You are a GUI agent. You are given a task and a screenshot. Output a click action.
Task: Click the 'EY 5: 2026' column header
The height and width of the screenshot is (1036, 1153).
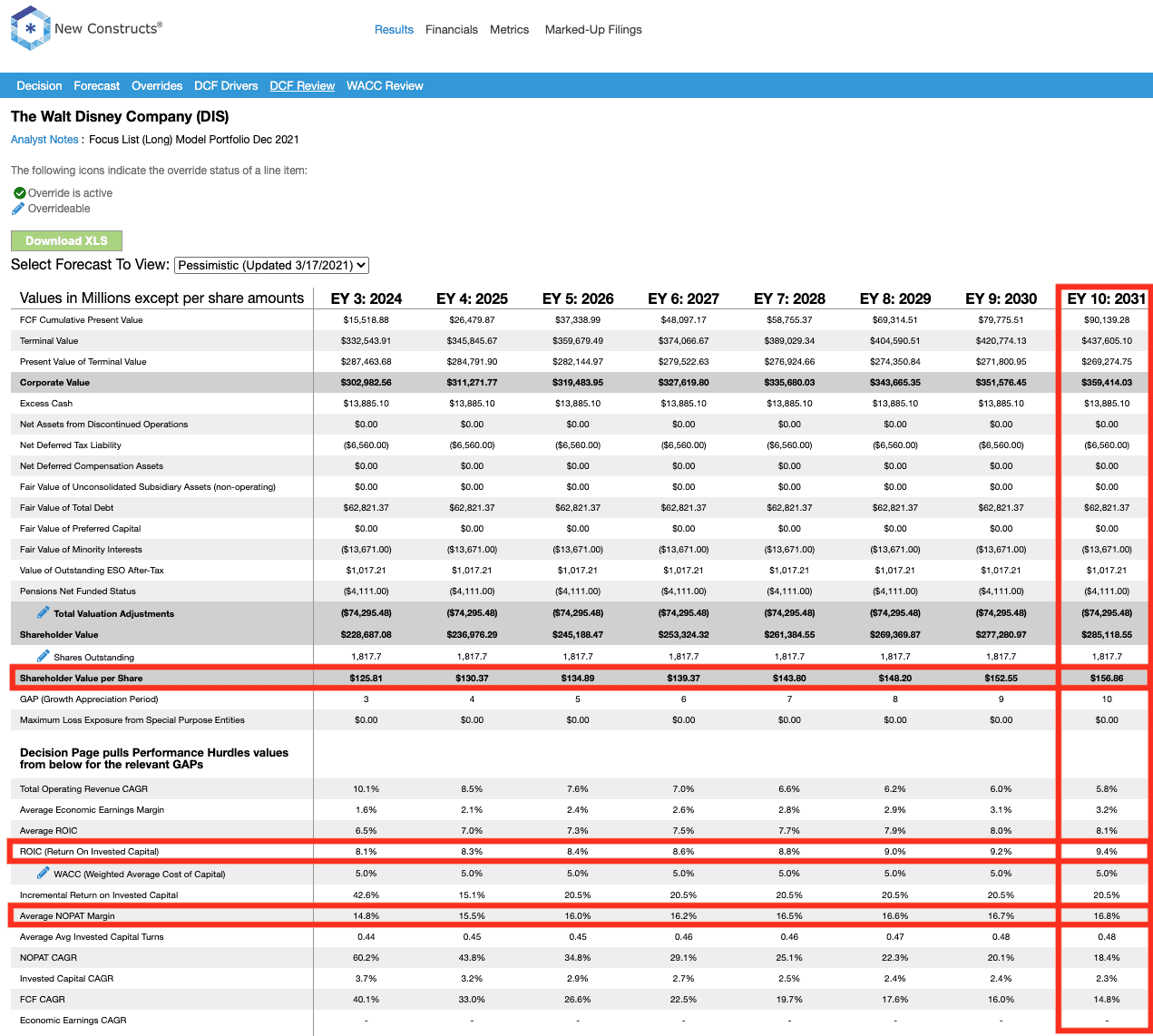click(578, 298)
